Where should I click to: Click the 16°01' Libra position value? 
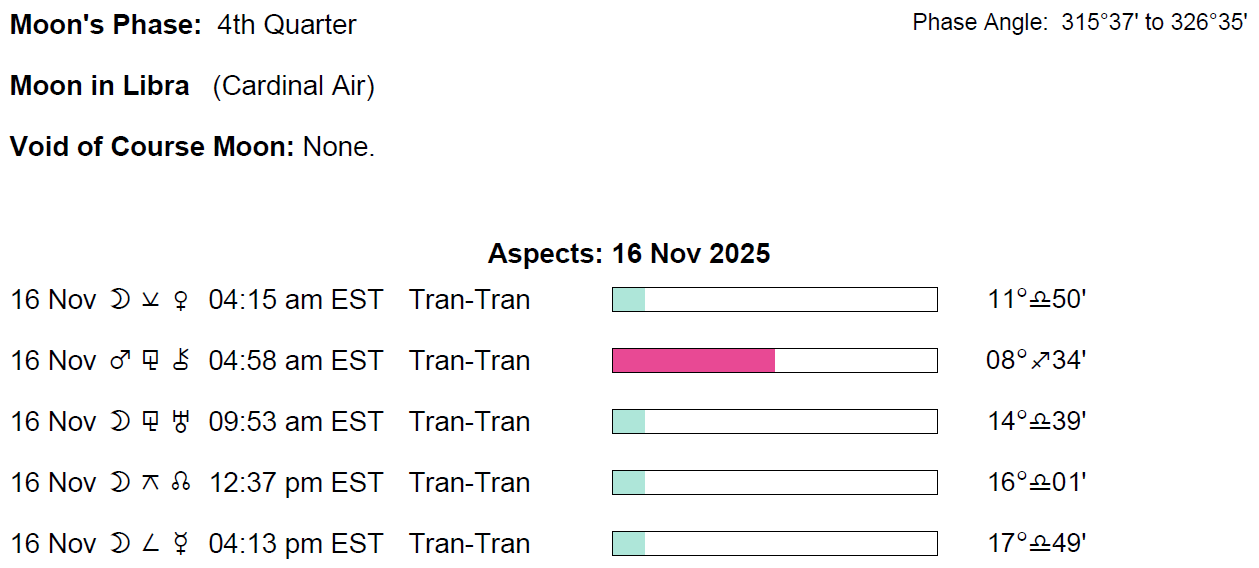click(1036, 483)
